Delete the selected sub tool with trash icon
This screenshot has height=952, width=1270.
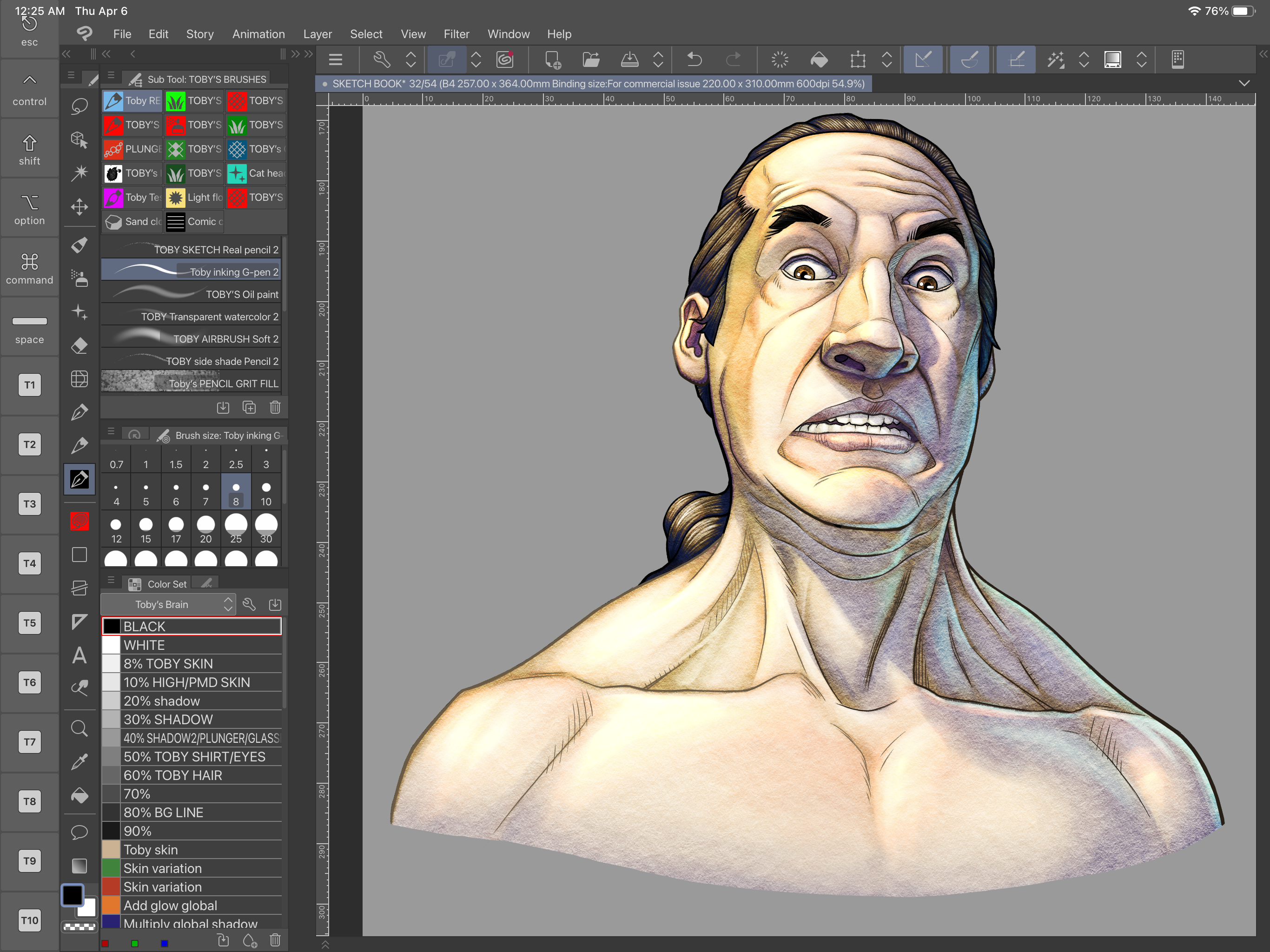click(x=275, y=407)
